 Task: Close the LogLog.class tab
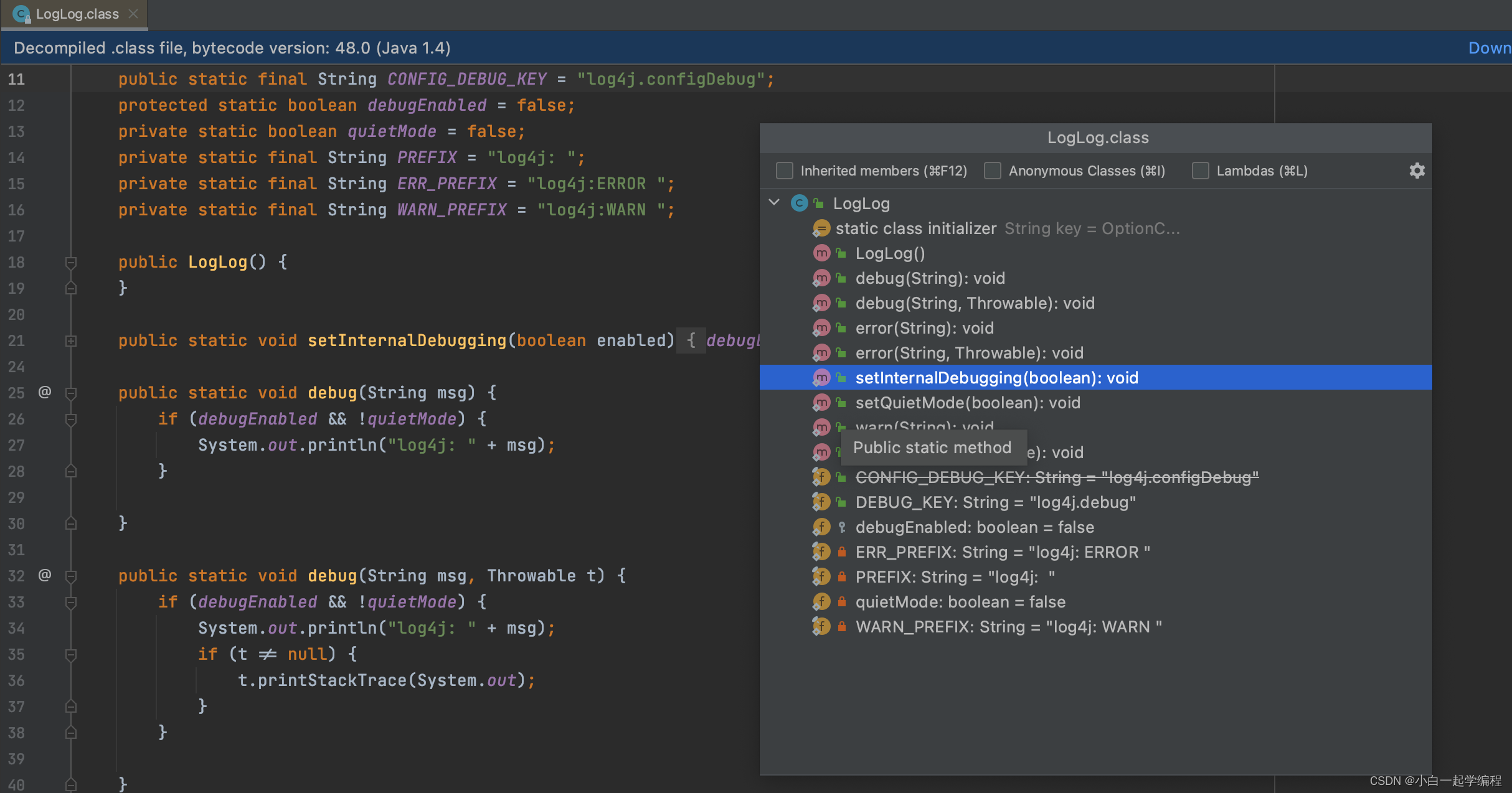coord(133,14)
